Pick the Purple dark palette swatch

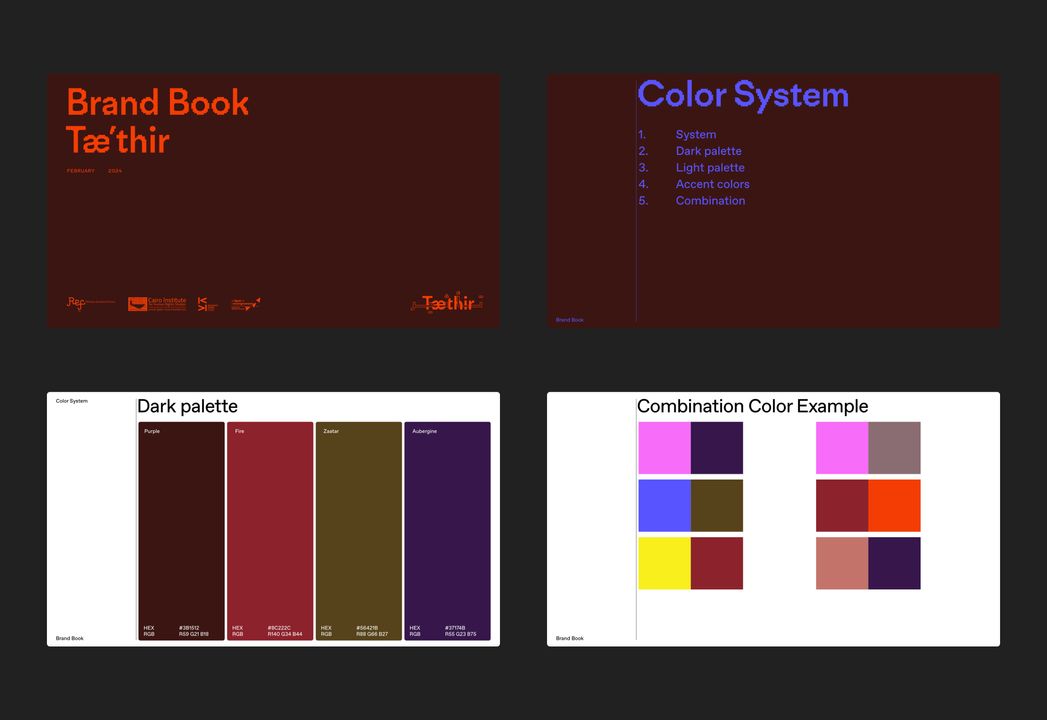pos(181,530)
